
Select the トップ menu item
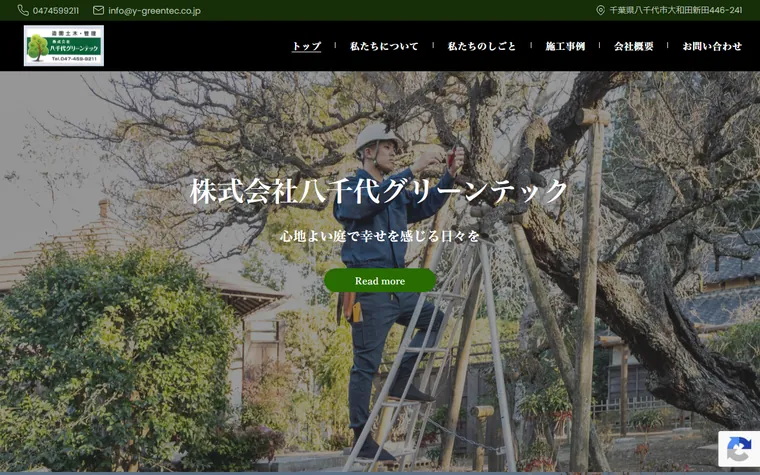(x=306, y=46)
